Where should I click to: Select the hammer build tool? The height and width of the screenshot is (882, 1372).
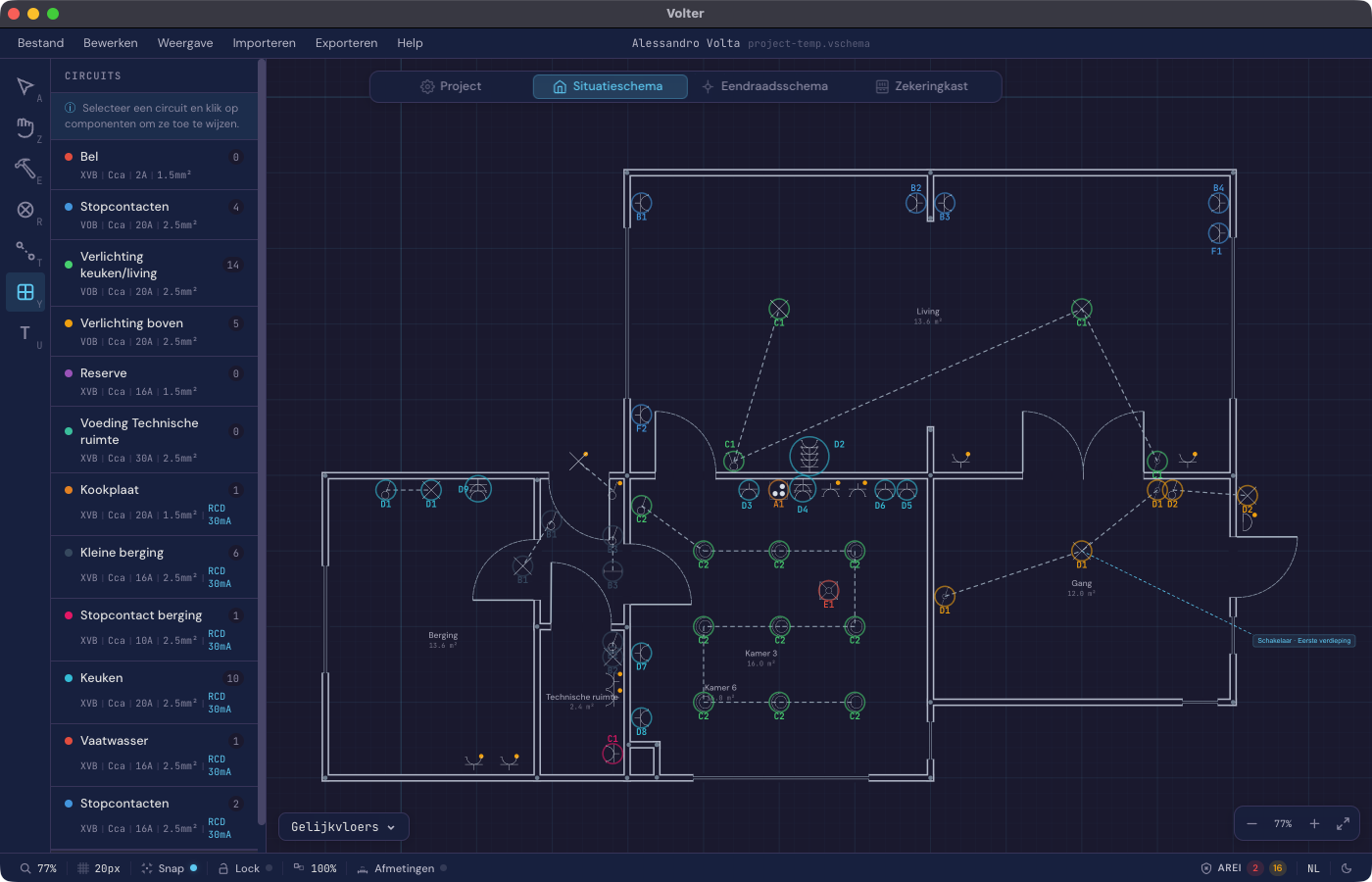pos(25,169)
